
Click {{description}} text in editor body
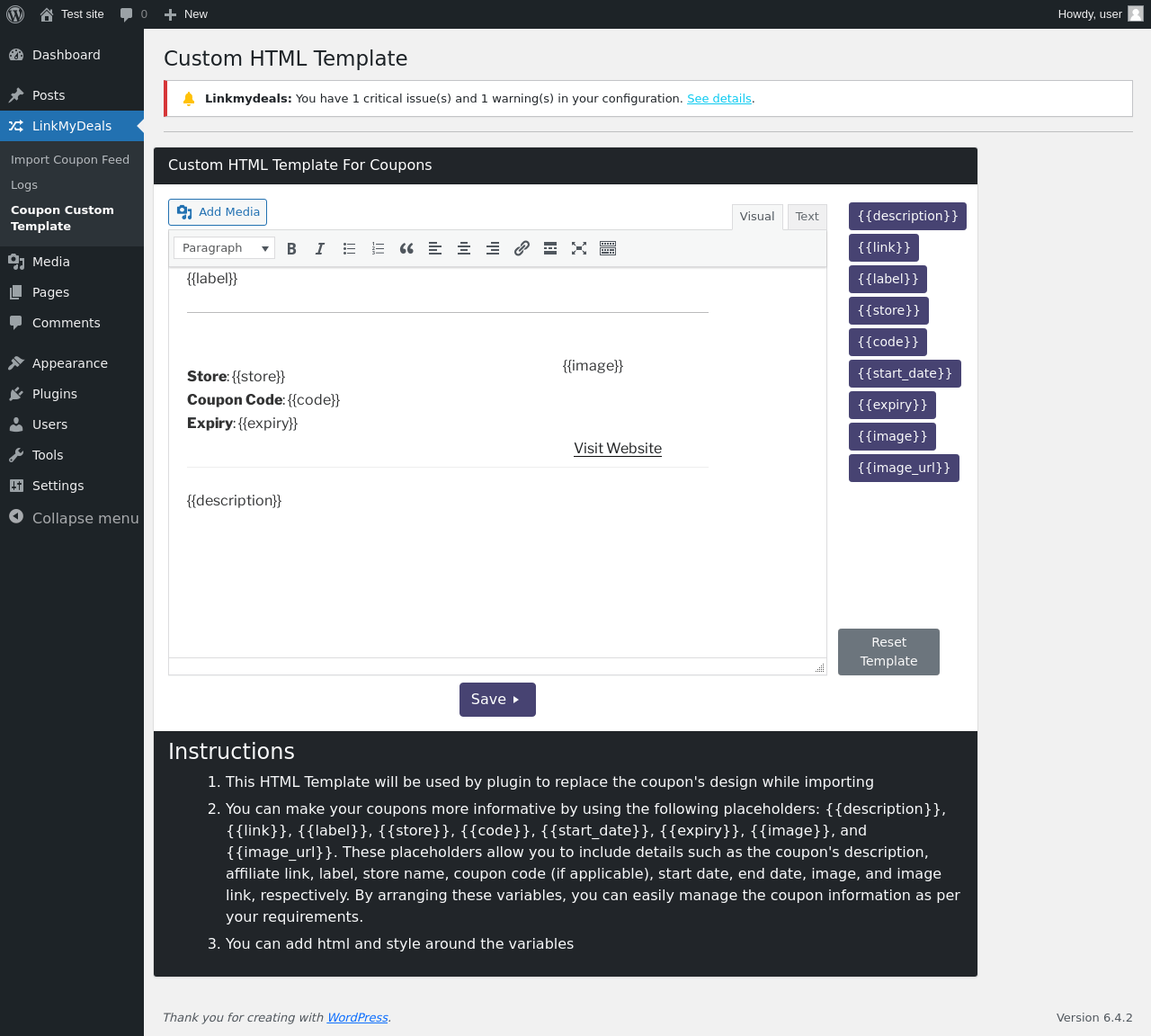pos(234,501)
